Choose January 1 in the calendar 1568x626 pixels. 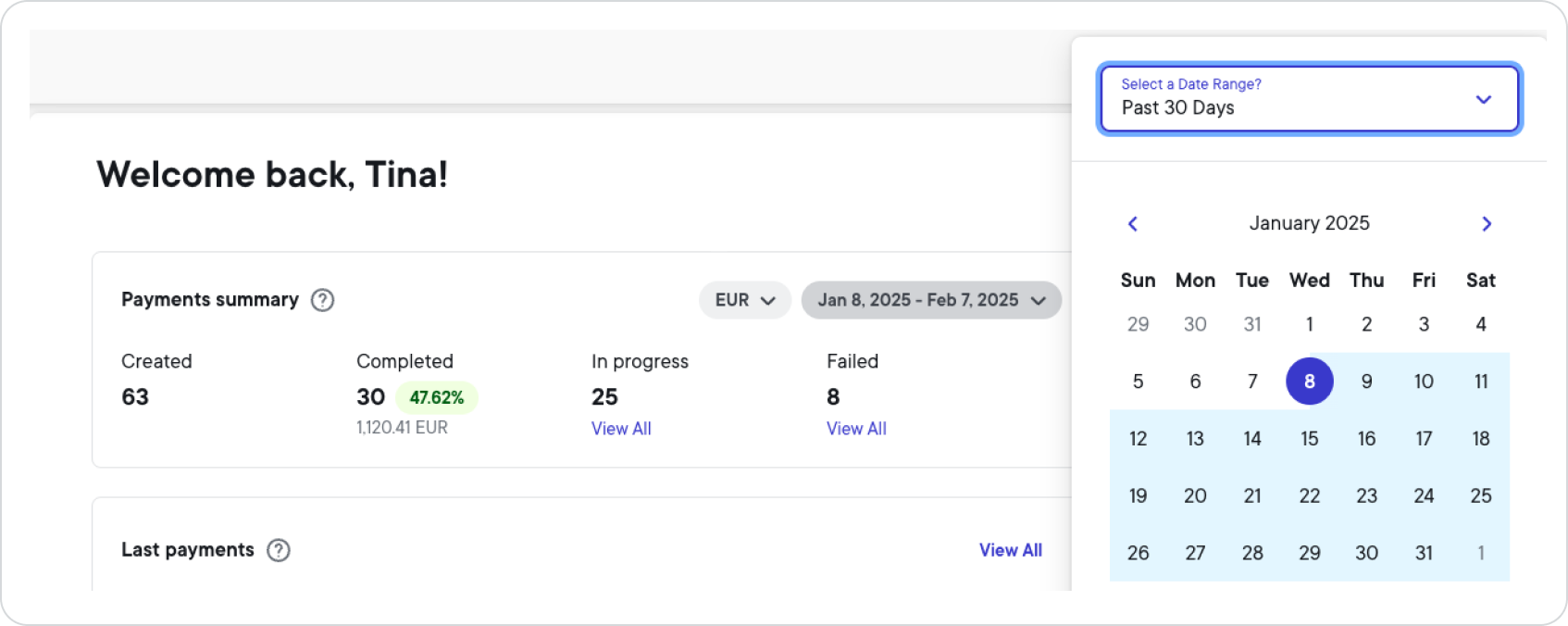coord(1309,324)
